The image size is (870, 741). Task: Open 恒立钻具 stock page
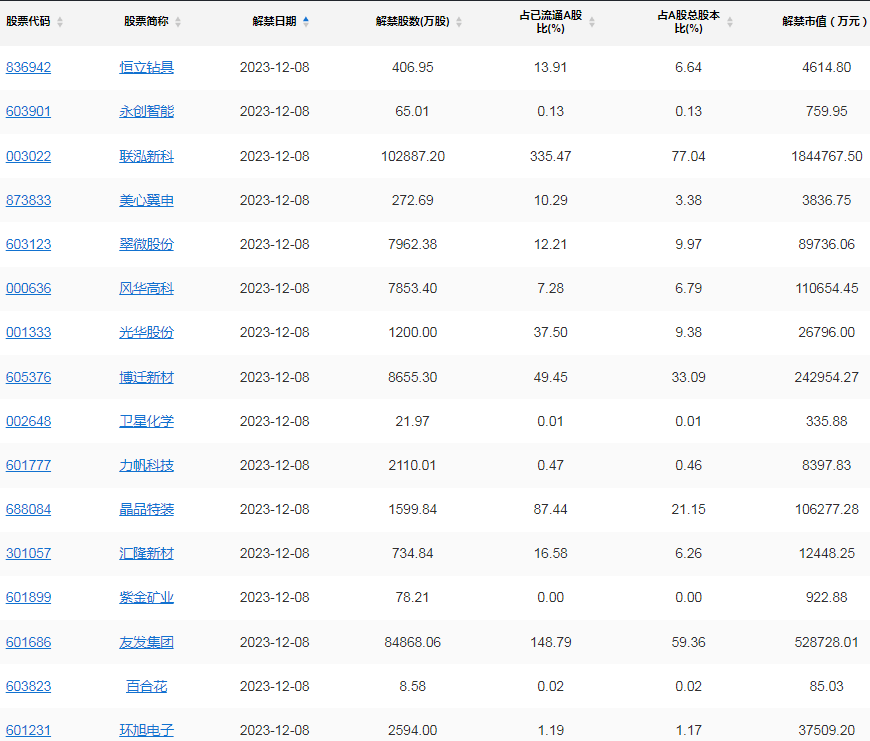(146, 68)
